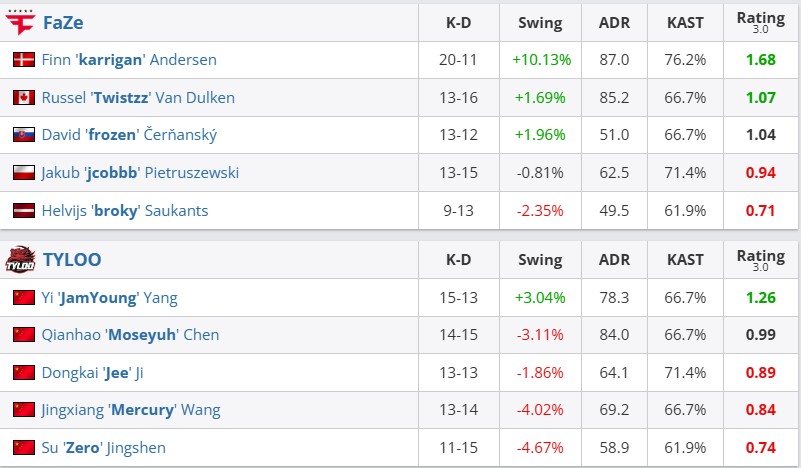Select Yi 'JamYoung' Yang's player link
Image resolution: width=801 pixels, height=468 pixels.
110,298
